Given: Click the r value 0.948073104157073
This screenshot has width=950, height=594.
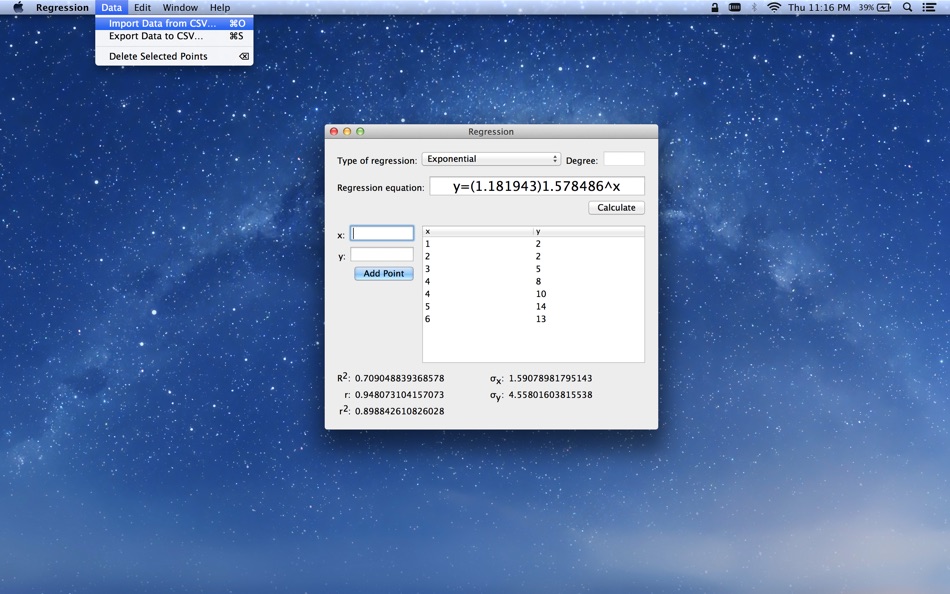Looking at the screenshot, I should pos(399,395).
